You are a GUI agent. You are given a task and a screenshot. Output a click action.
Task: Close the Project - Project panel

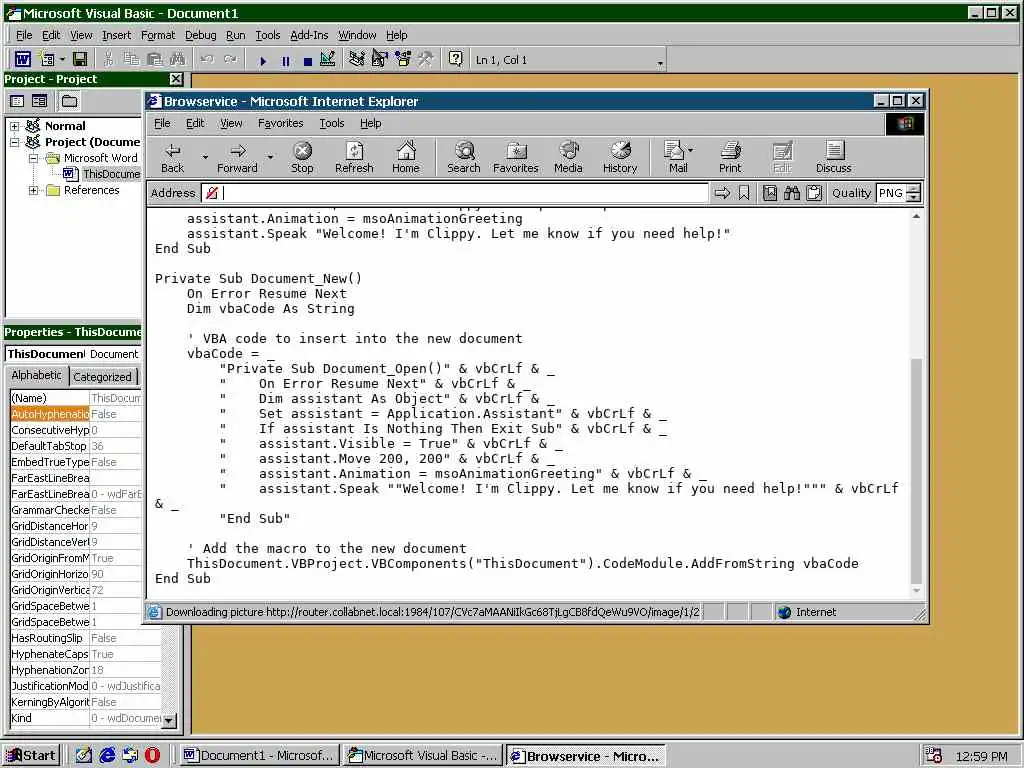click(x=176, y=79)
